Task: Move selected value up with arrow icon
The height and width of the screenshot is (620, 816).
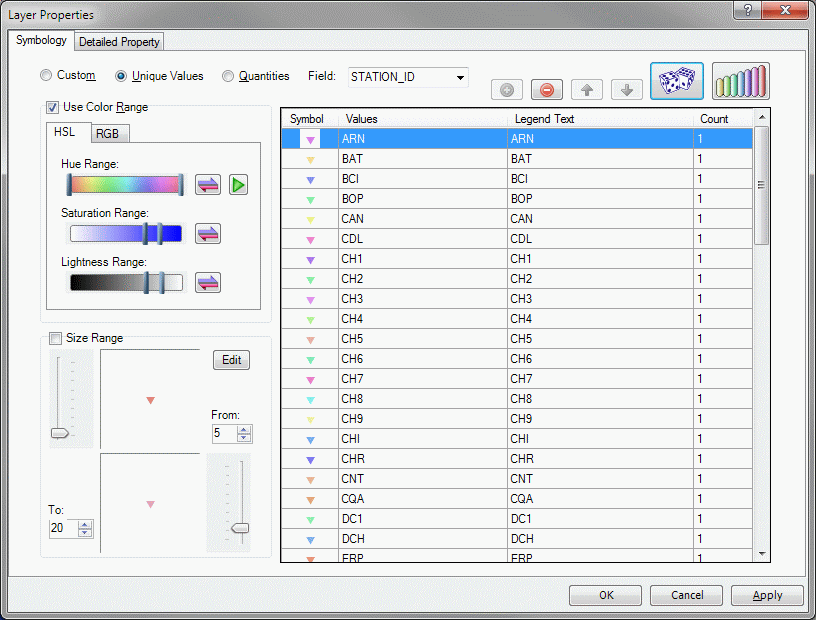Action: click(587, 90)
